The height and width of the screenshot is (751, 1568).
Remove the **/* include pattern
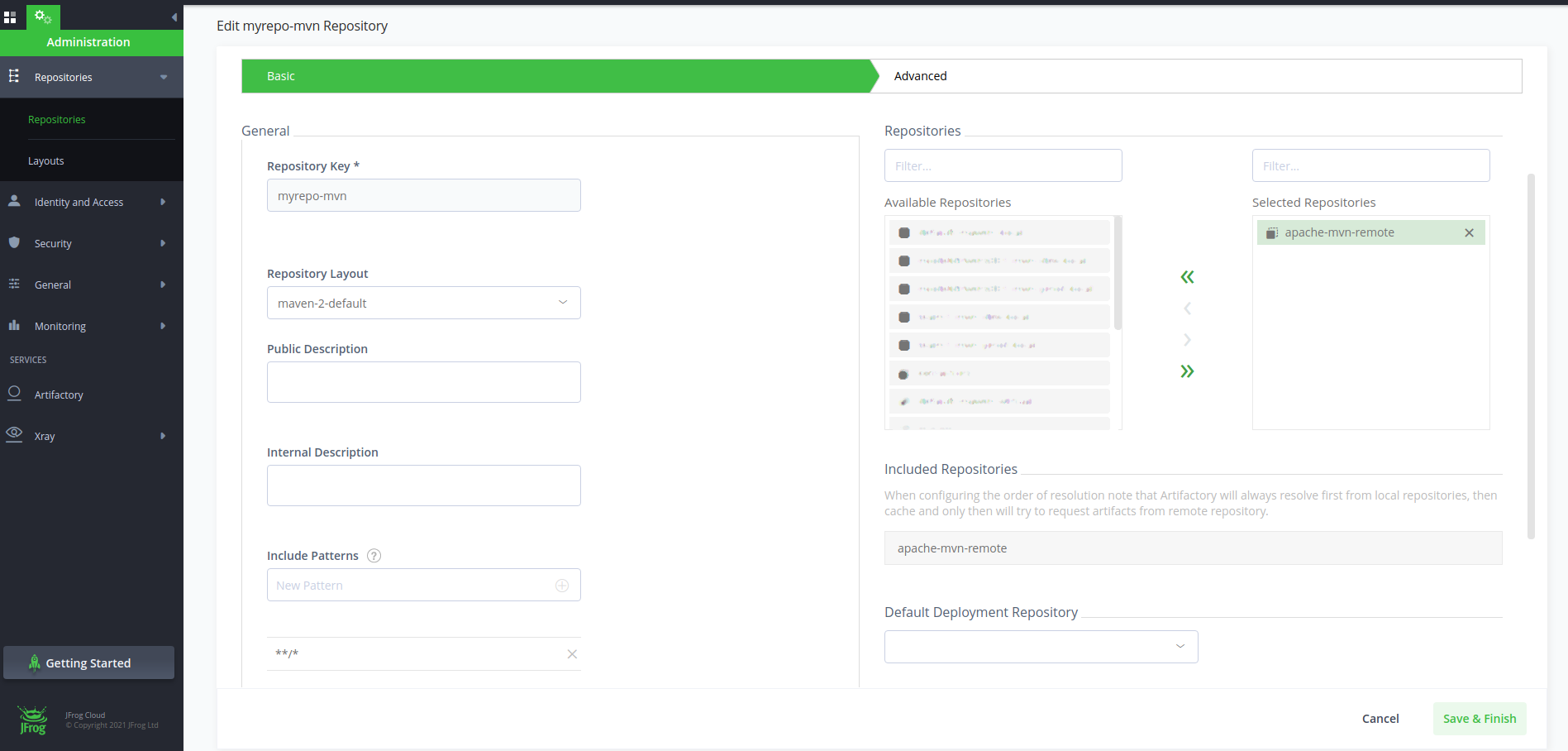572,654
